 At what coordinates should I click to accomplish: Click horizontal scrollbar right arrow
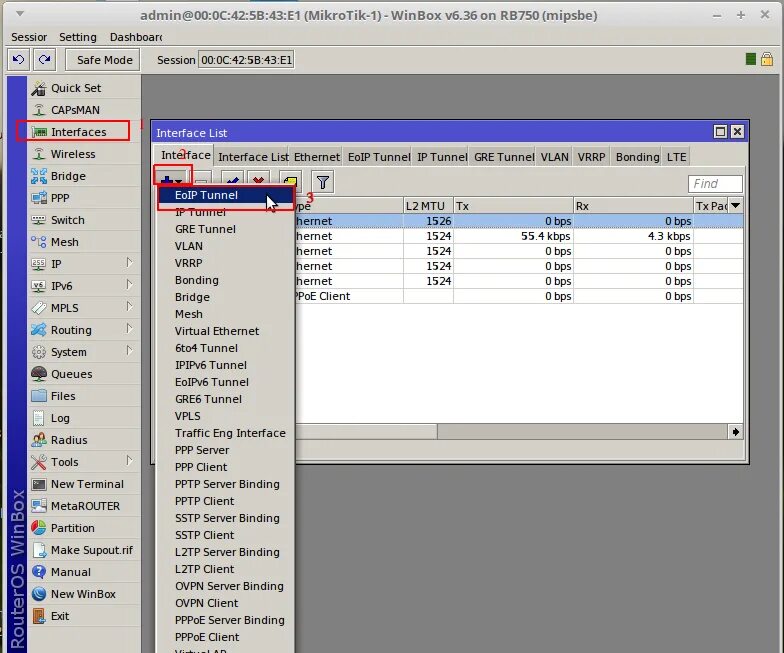click(x=735, y=432)
